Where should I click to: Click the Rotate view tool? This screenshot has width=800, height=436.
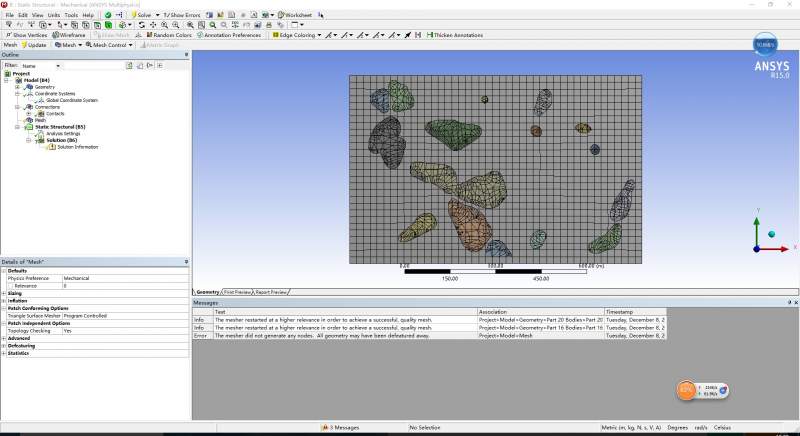(x=141, y=24)
